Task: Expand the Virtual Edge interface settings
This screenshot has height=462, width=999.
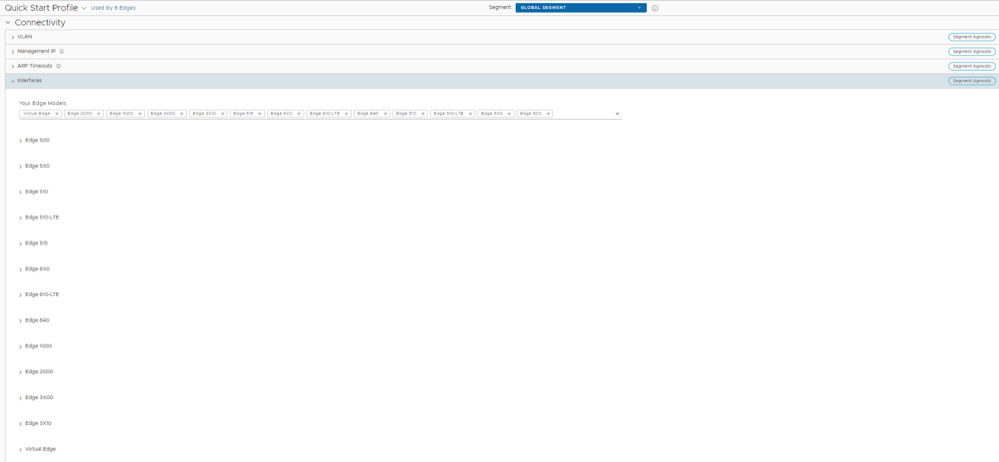Action: (21, 450)
